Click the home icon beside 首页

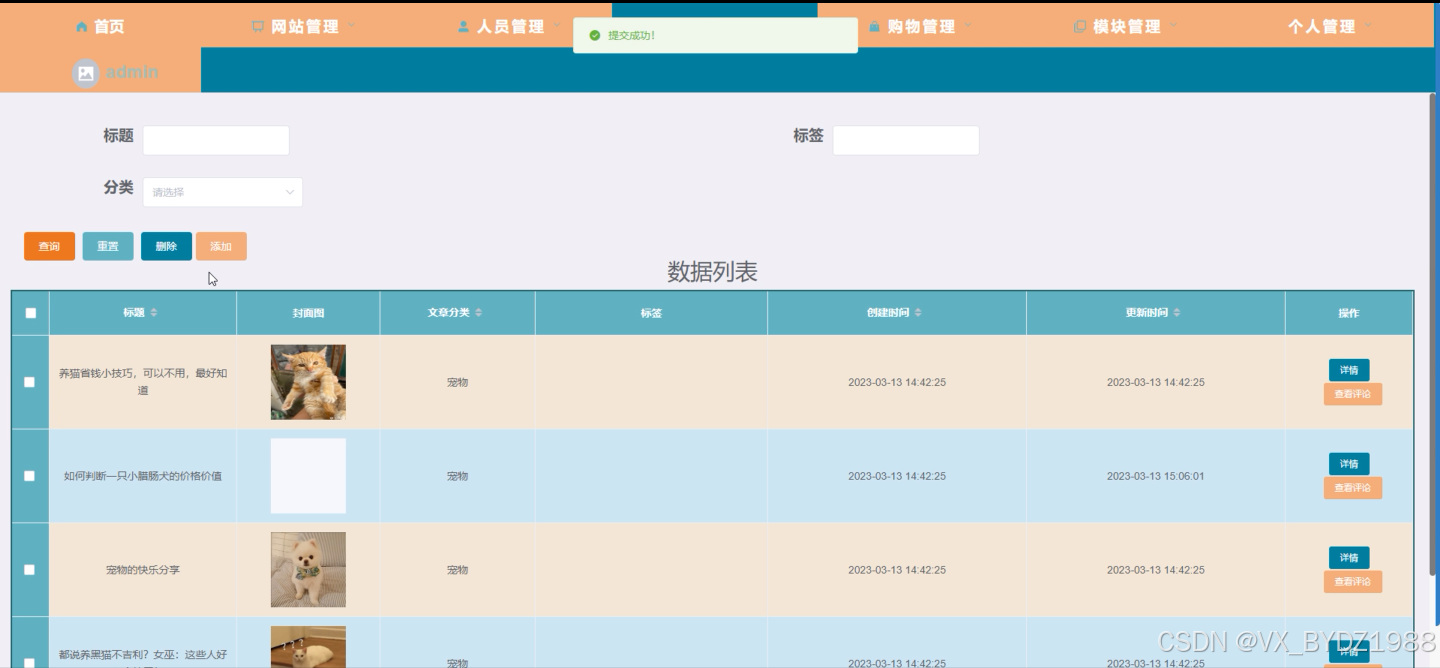[x=82, y=27]
